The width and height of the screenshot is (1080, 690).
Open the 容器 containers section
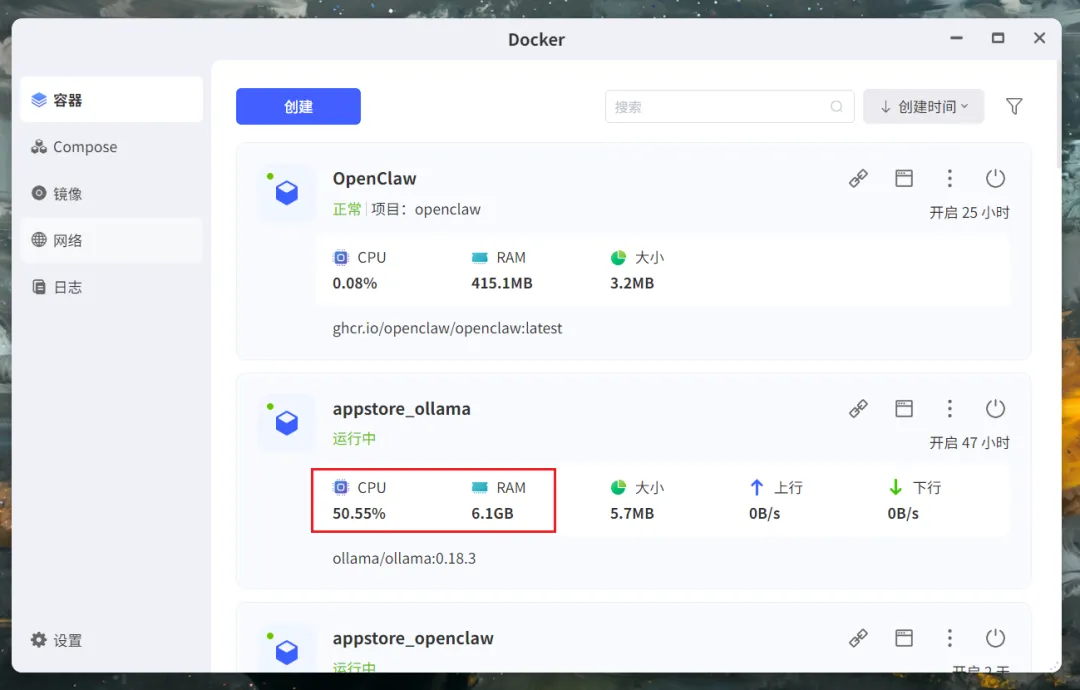[112, 100]
